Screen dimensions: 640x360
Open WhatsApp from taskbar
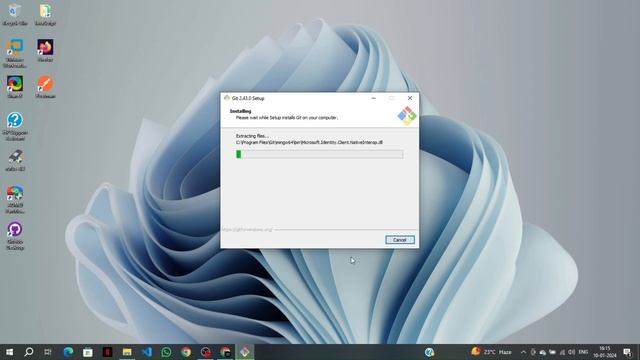166,352
